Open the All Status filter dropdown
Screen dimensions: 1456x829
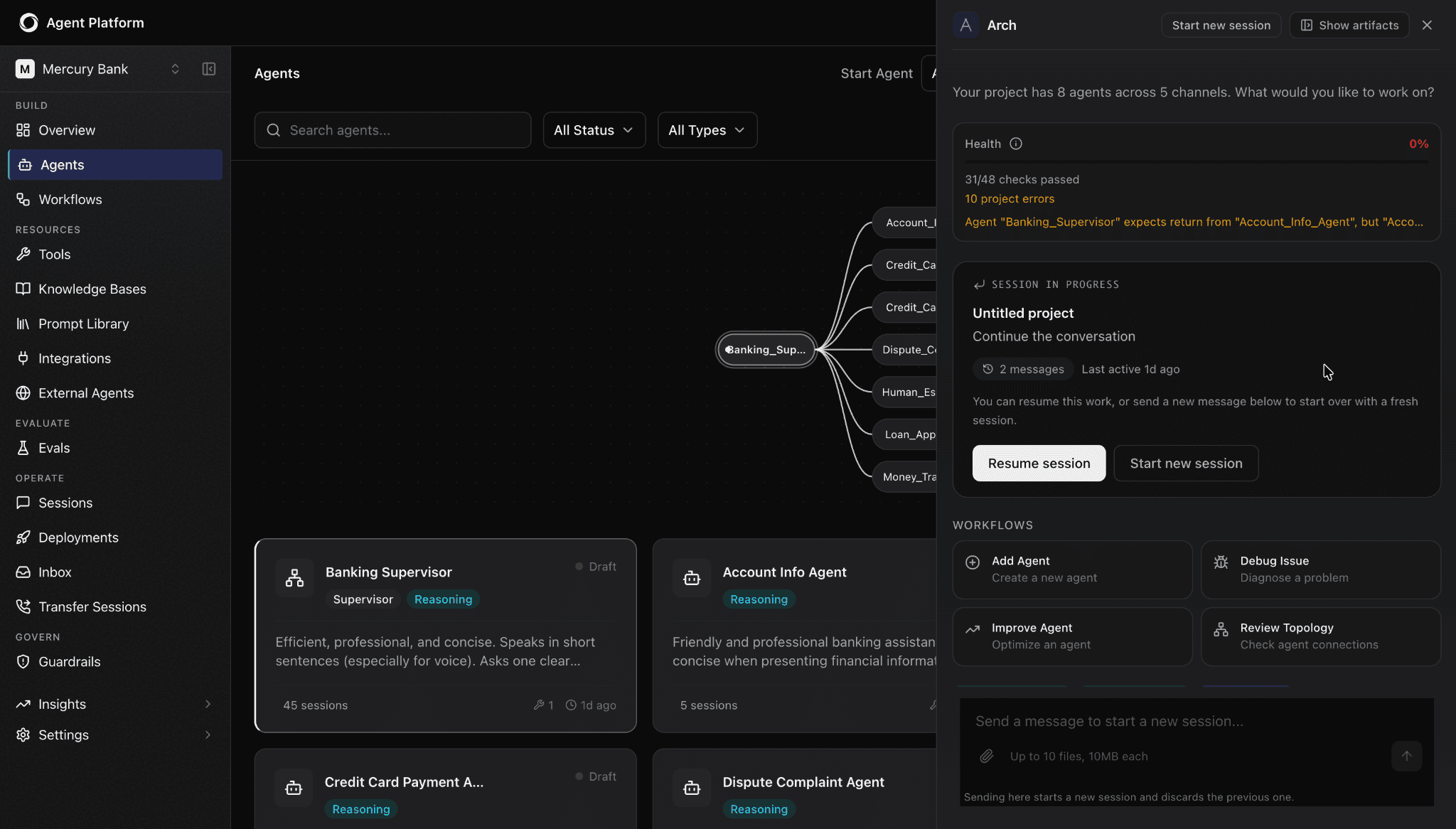594,130
